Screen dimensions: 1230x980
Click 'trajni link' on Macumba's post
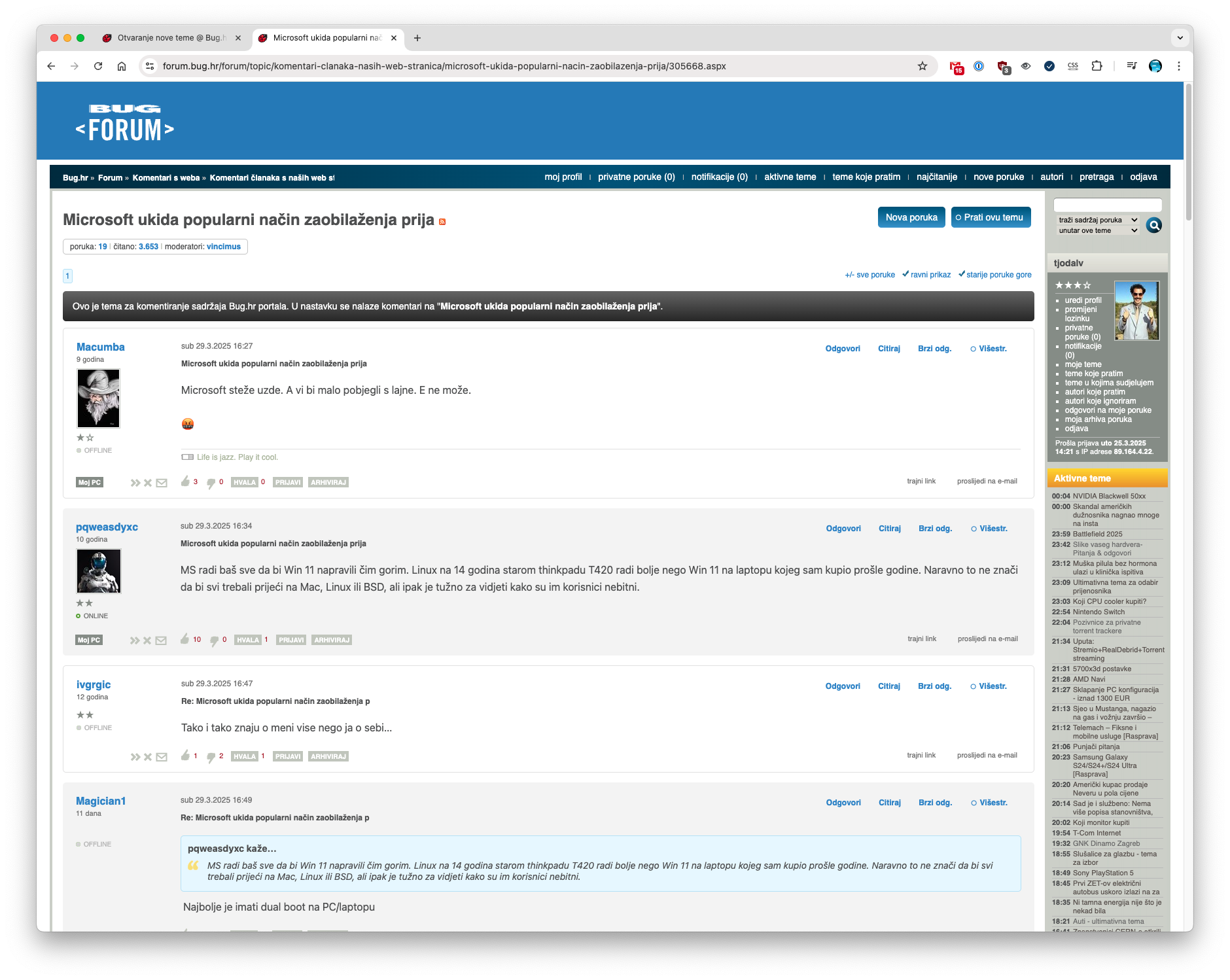pyautogui.click(x=921, y=481)
